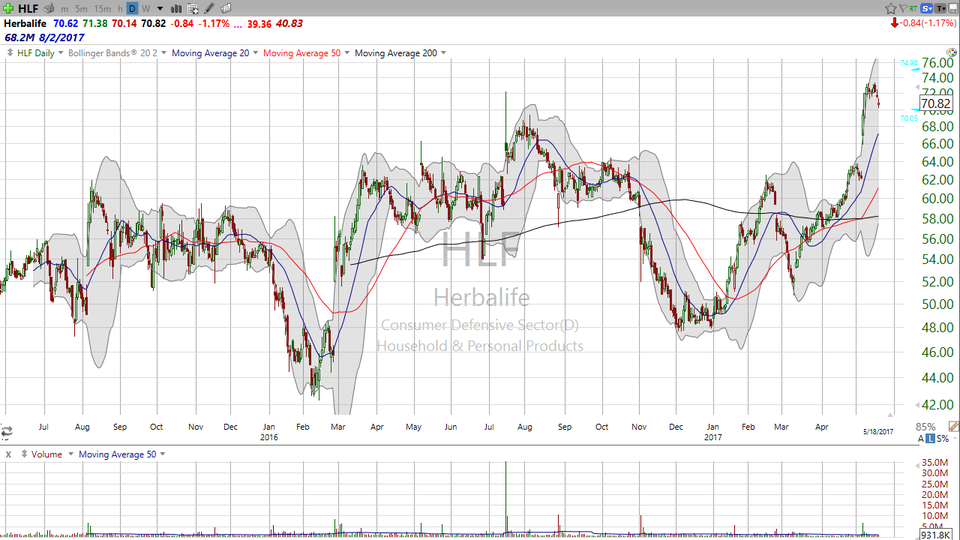
Task: Click the 76.00 price scale label
Action: [x=937, y=63]
